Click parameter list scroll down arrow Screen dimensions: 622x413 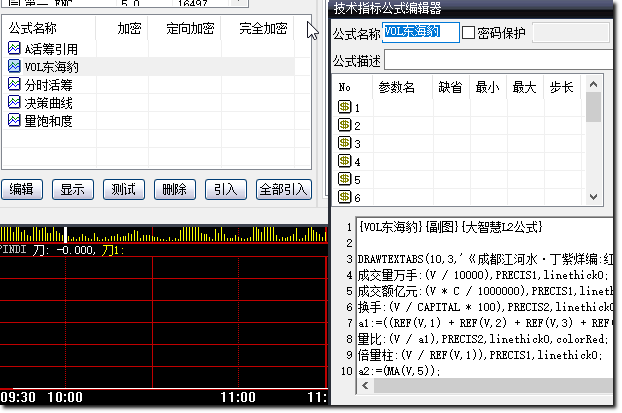tap(593, 197)
